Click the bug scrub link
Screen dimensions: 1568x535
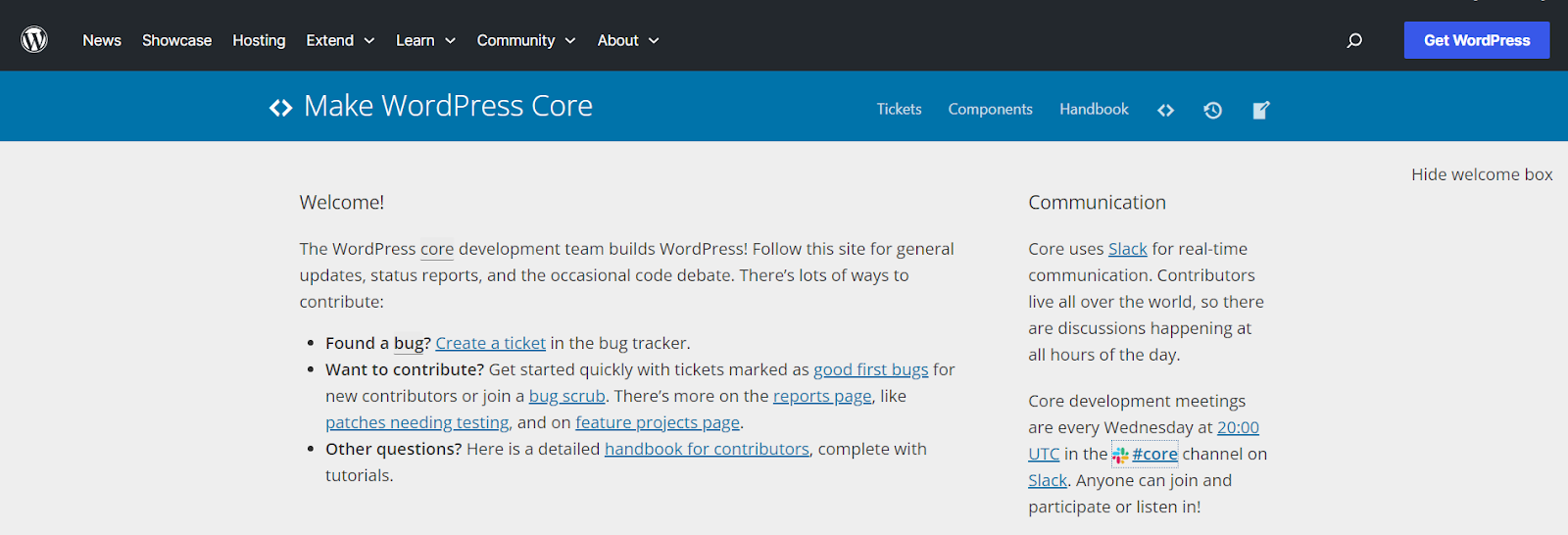point(566,396)
